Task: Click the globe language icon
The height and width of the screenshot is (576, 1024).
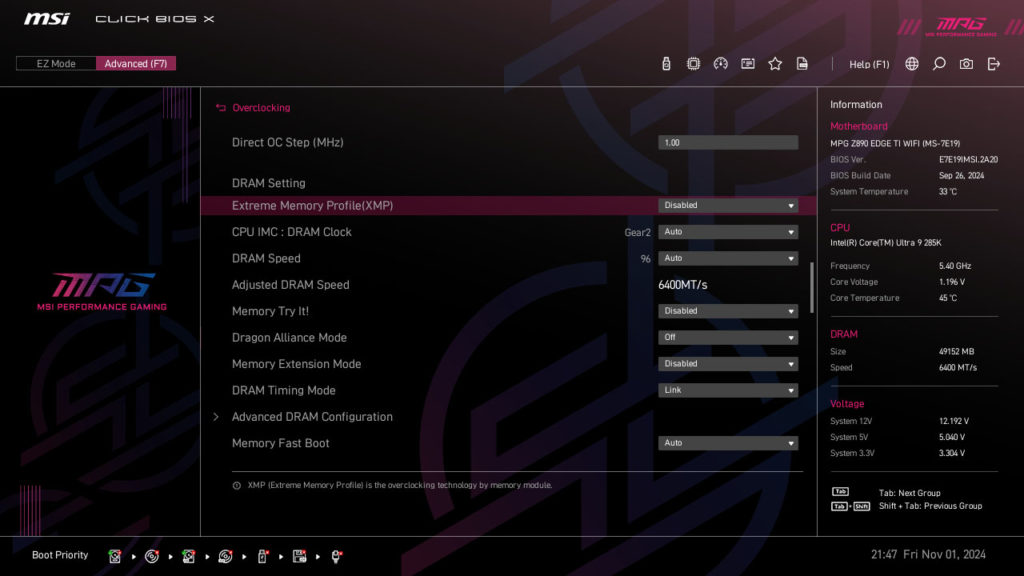Action: 911,63
